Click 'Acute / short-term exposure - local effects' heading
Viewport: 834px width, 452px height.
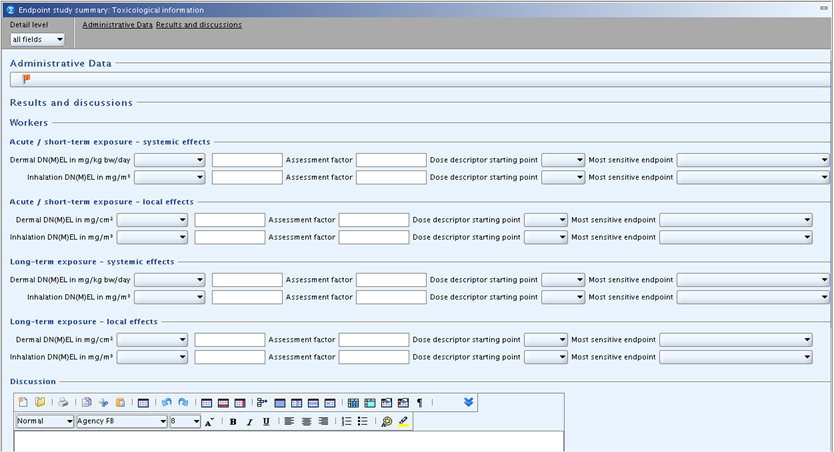pos(102,202)
